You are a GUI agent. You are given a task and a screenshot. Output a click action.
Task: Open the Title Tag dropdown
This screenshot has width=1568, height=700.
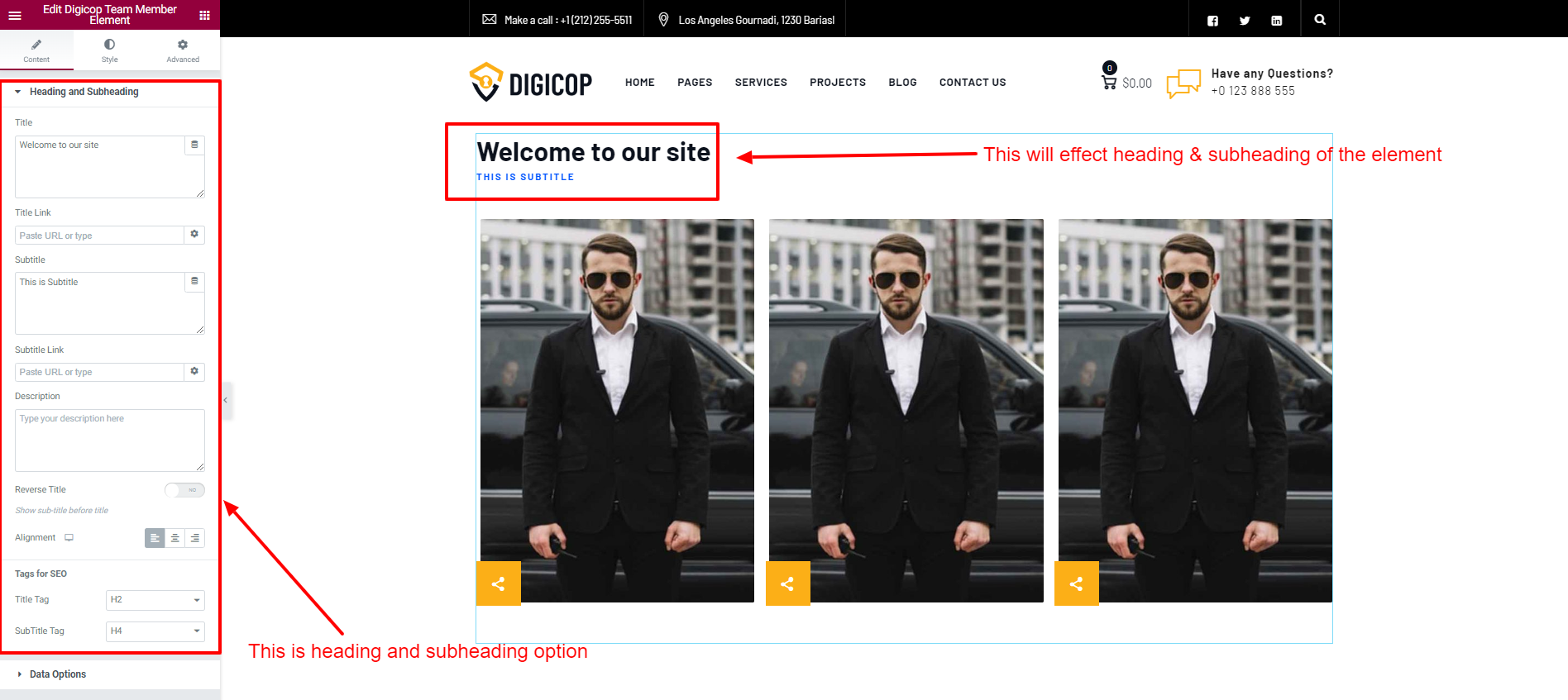(155, 600)
